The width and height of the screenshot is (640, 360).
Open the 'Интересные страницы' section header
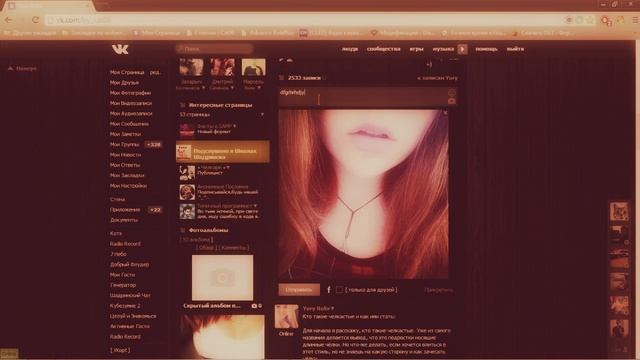click(220, 105)
